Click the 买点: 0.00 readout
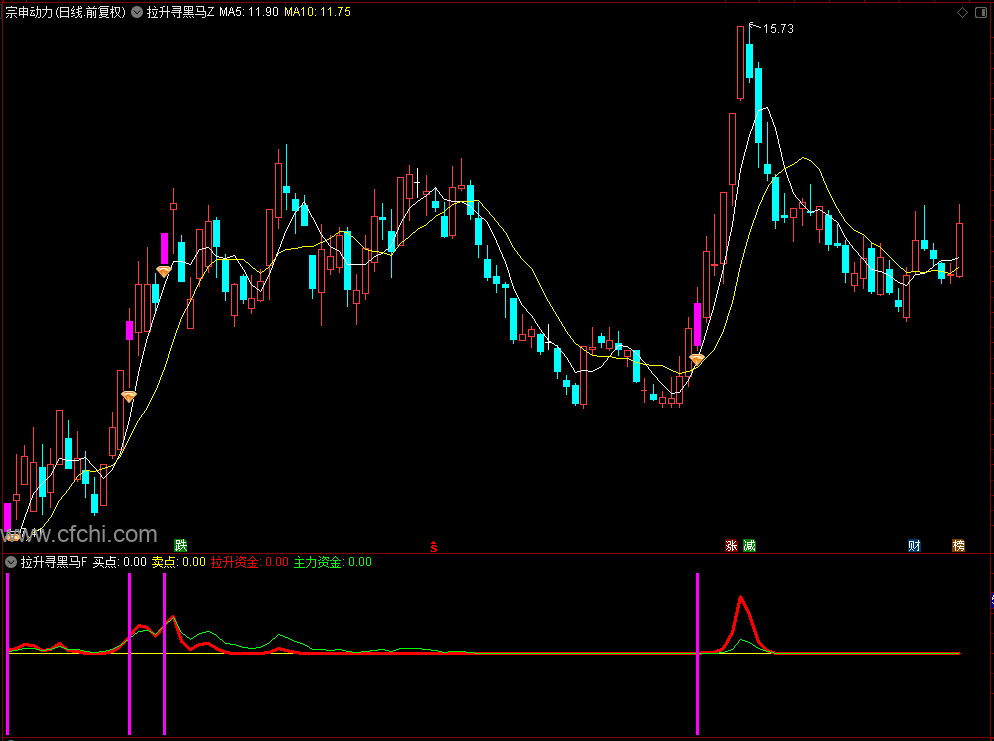The width and height of the screenshot is (994, 741). [119, 562]
